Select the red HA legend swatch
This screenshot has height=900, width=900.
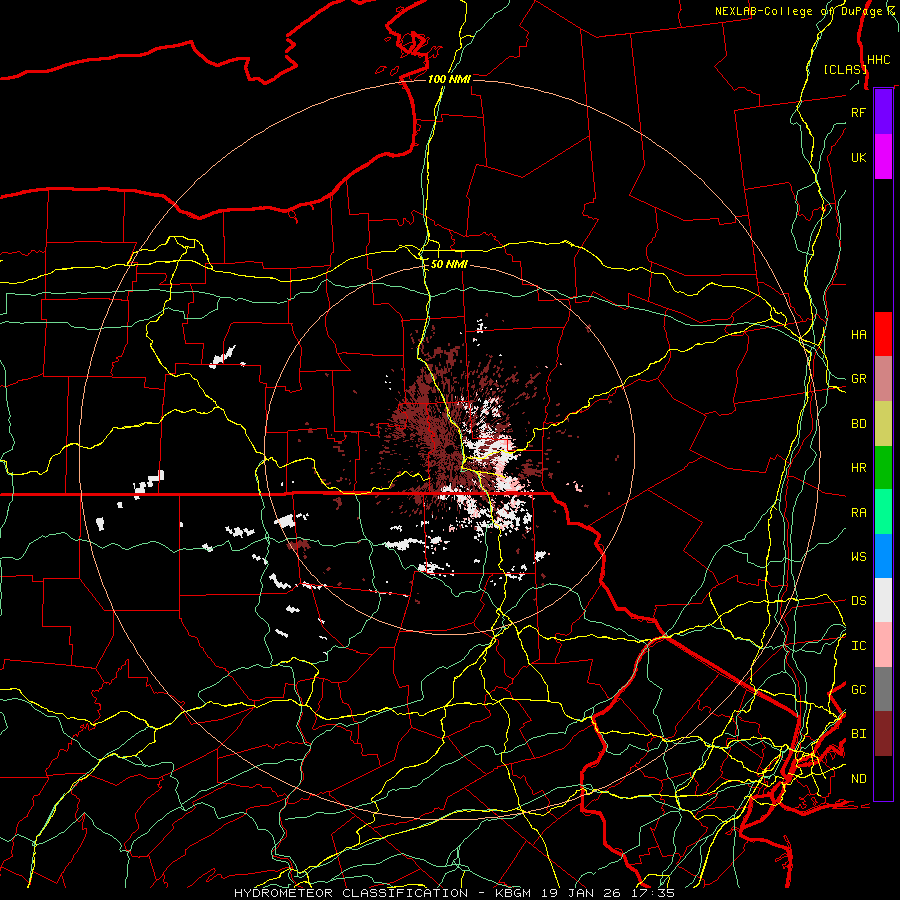pyautogui.click(x=883, y=334)
